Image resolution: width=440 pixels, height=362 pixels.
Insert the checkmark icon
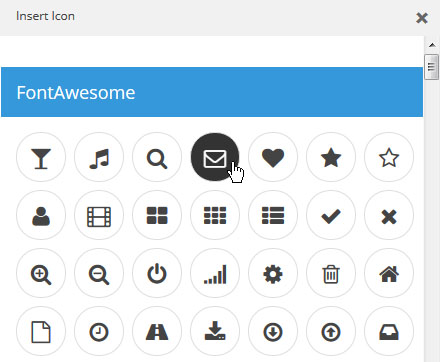[331, 215]
